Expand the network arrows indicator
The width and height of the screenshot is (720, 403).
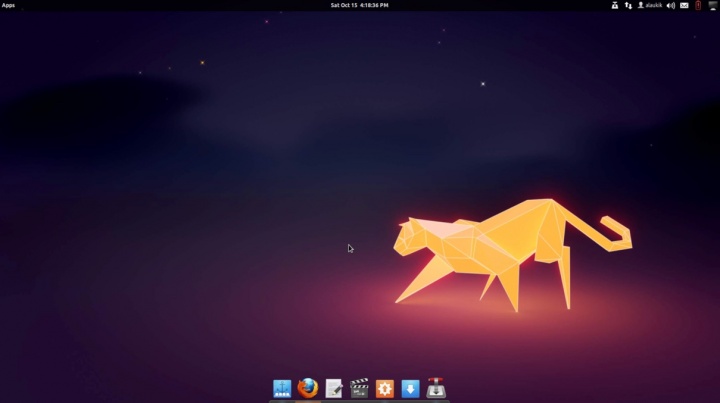pos(628,5)
